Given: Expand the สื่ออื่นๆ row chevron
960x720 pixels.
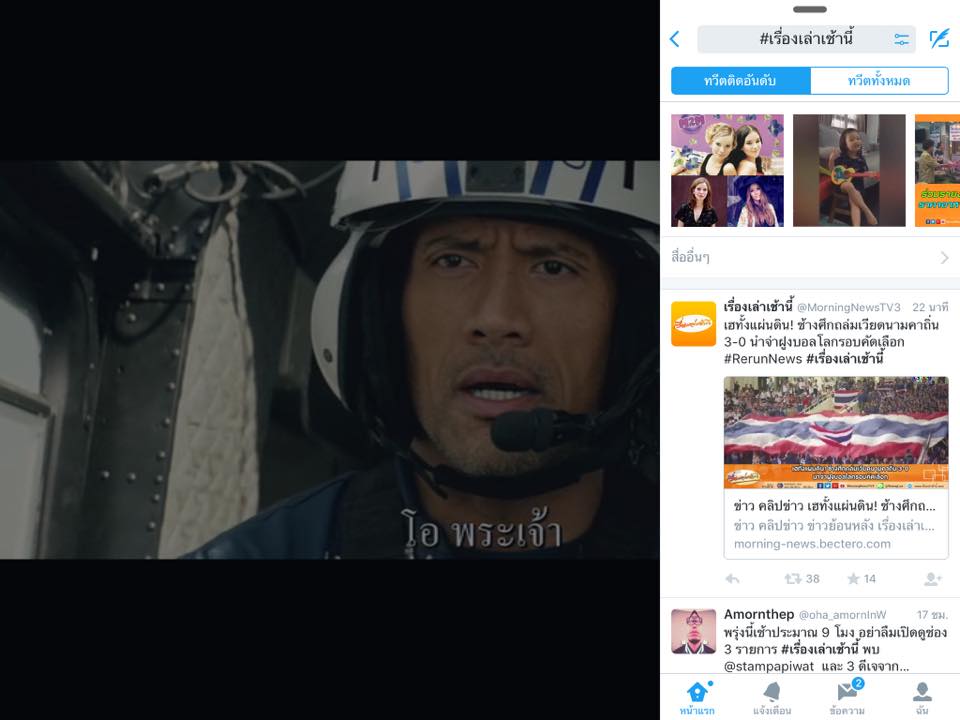Looking at the screenshot, I should coord(945,258).
